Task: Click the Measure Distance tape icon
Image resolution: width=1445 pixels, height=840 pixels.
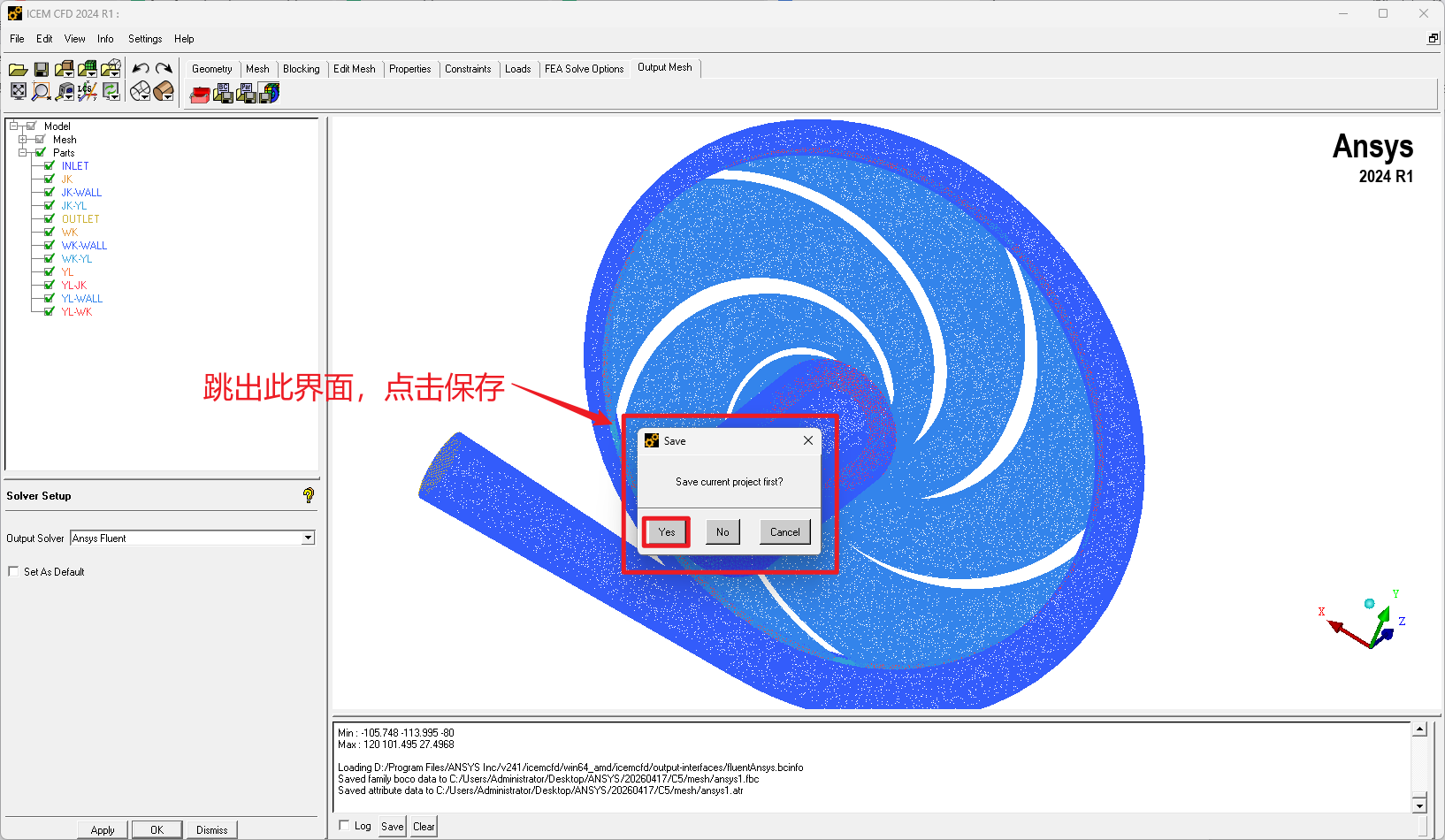Action: [x=65, y=91]
